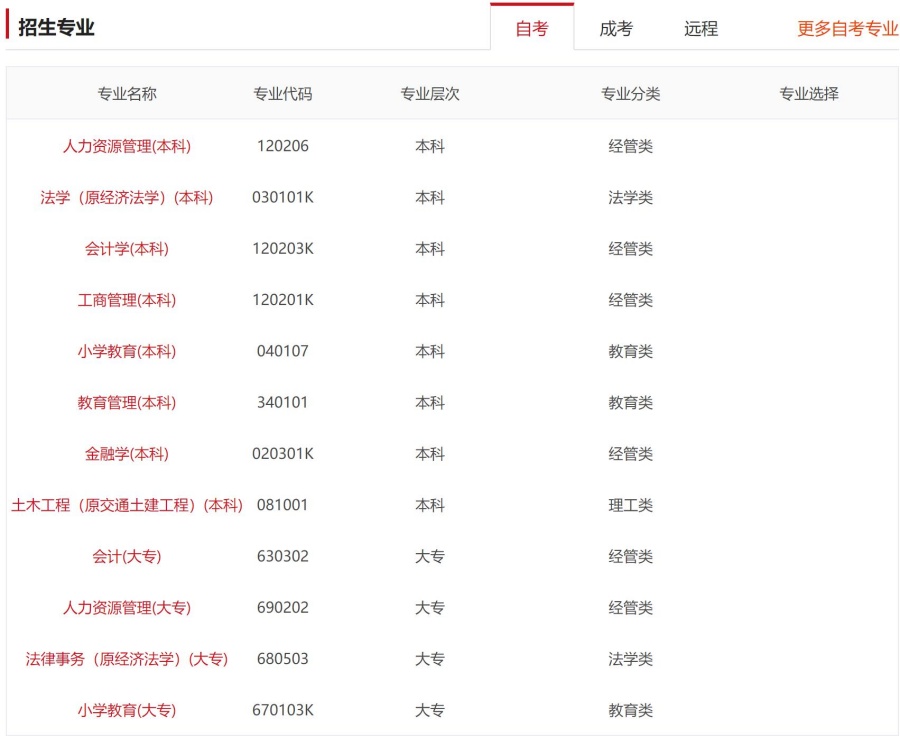Select major code 630302

click(x=283, y=556)
